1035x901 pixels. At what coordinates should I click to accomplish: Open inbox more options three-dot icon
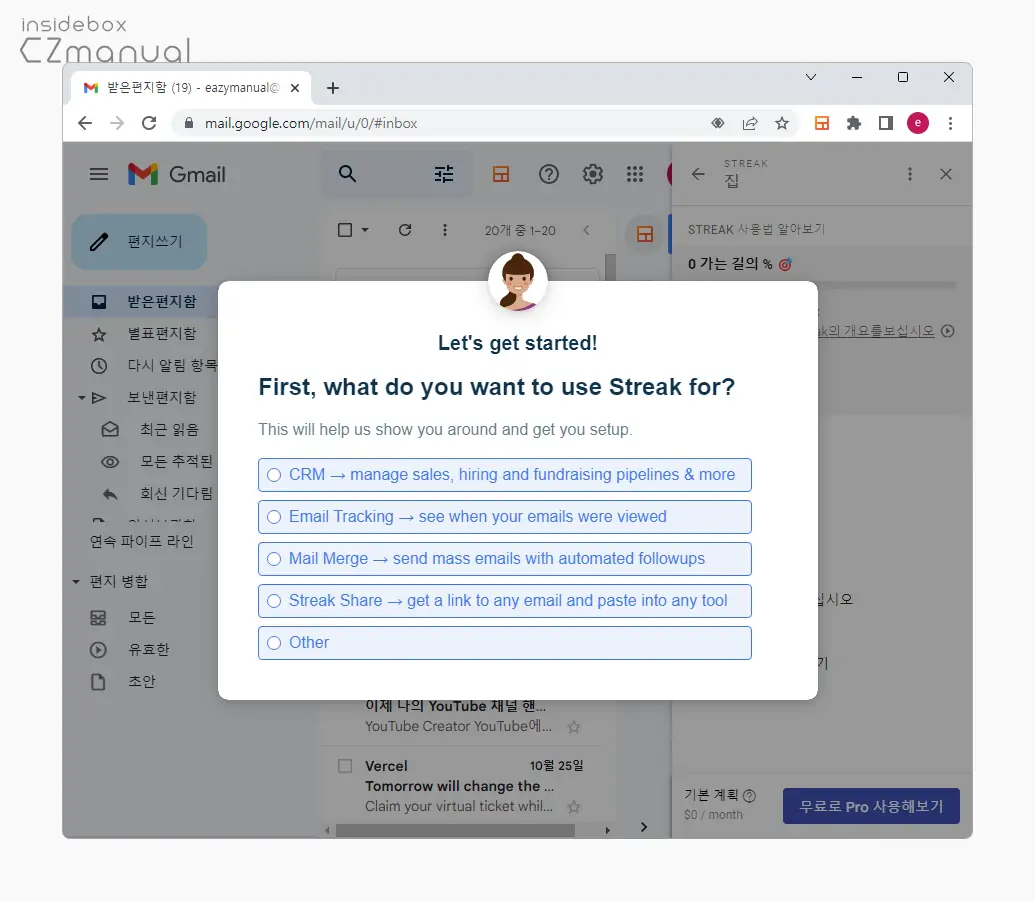coord(445,230)
